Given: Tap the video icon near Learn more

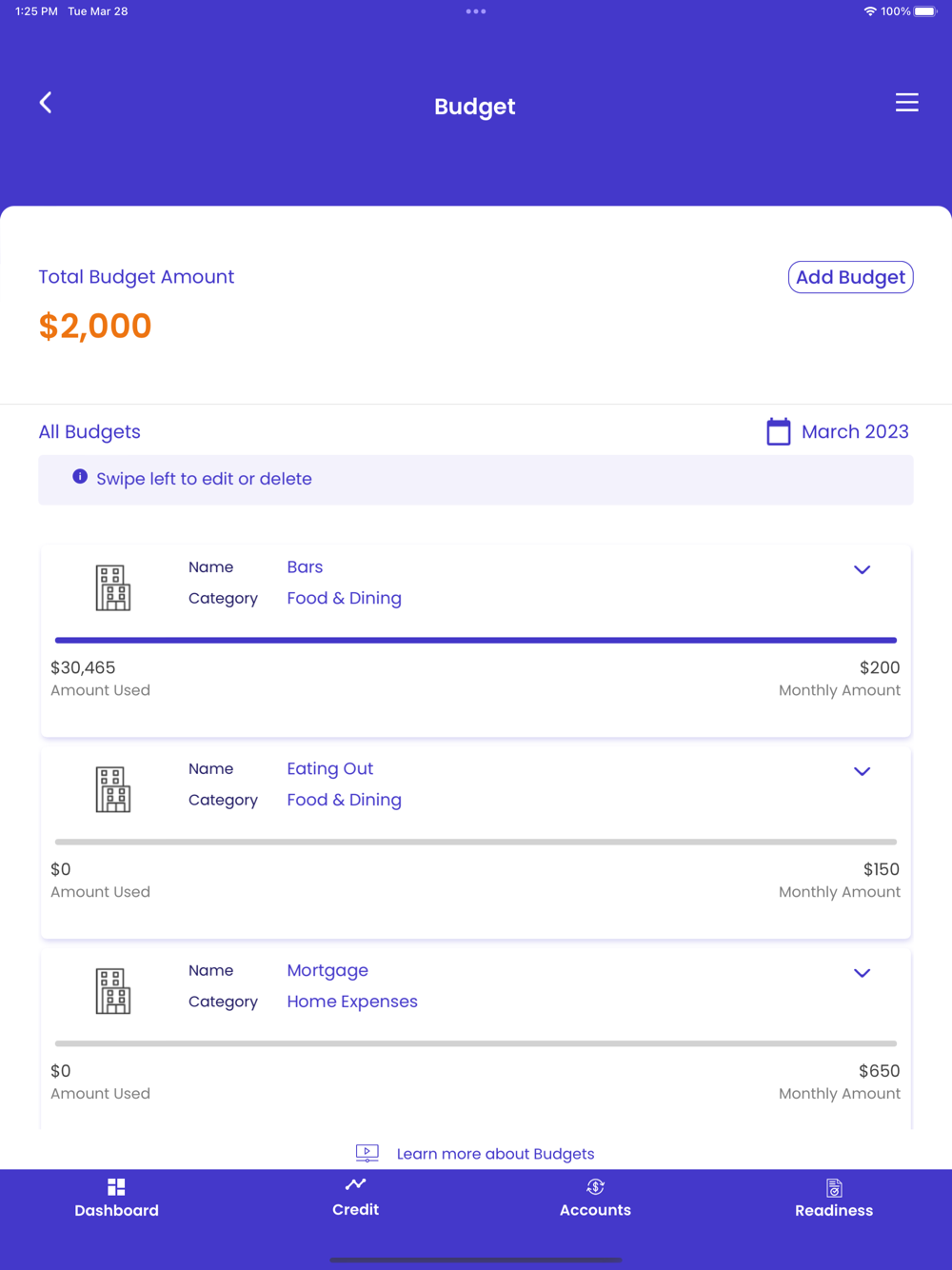Looking at the screenshot, I should (x=367, y=1154).
